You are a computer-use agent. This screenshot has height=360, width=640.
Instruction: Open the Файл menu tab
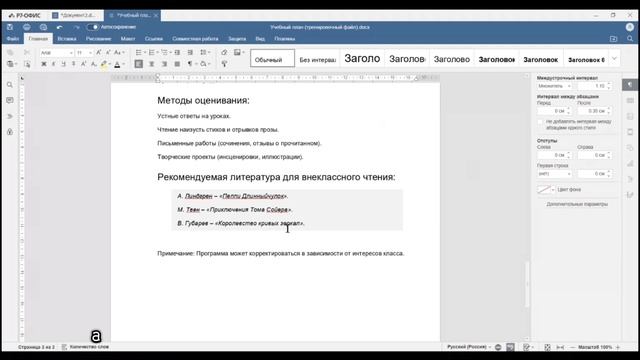13,39
